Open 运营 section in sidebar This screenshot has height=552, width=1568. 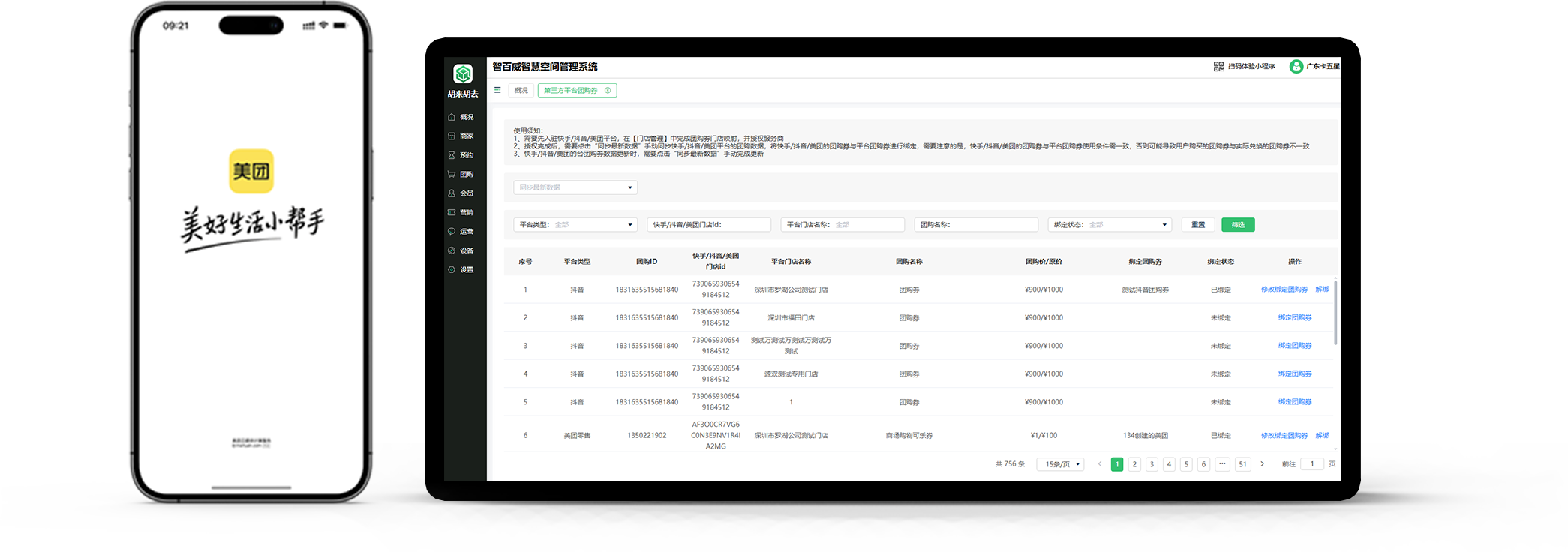pyautogui.click(x=461, y=231)
